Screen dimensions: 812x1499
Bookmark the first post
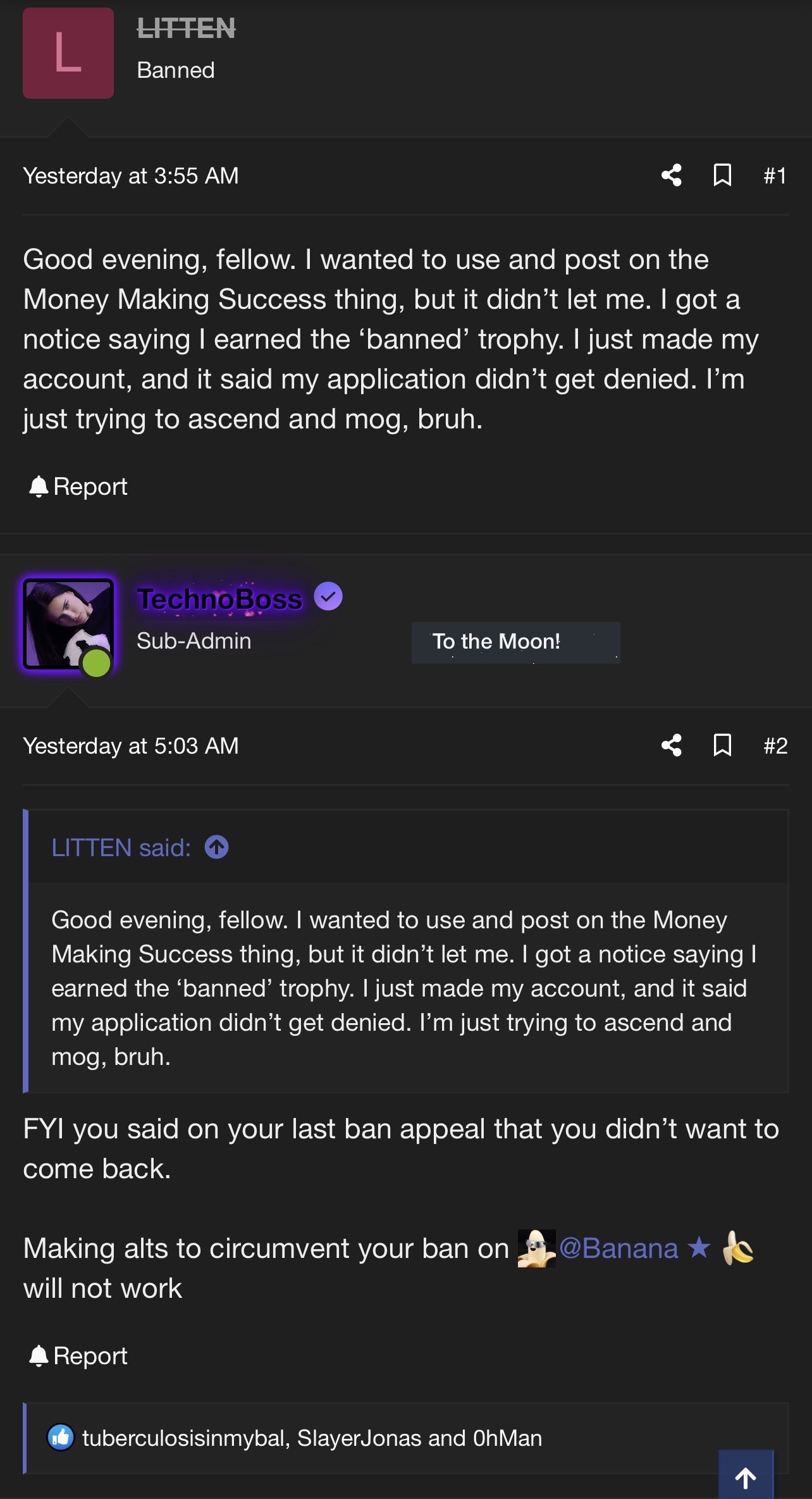tap(722, 175)
